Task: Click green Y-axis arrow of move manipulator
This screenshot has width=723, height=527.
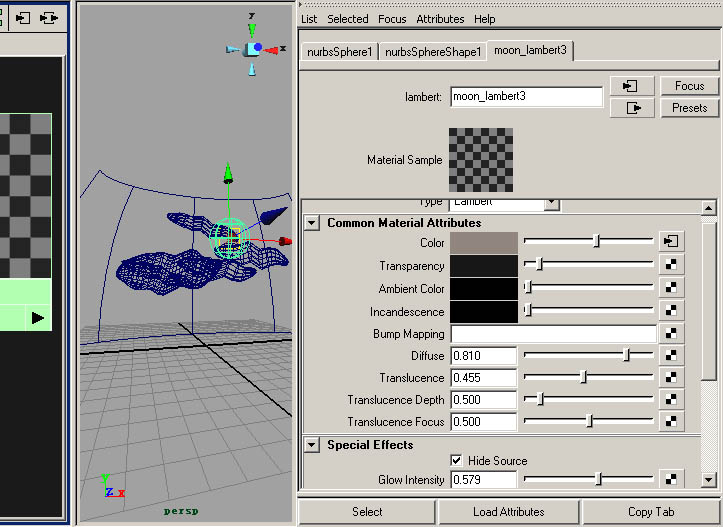Action: [228, 173]
